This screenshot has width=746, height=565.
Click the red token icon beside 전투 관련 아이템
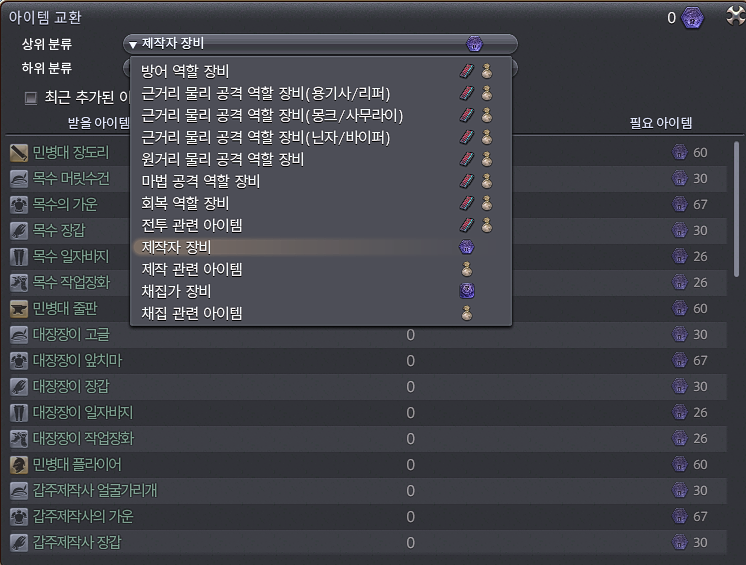pos(467,225)
